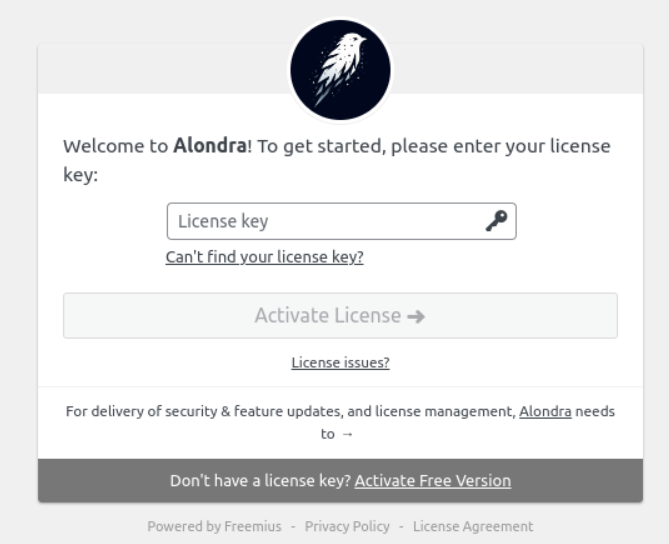The height and width of the screenshot is (544, 669).
Task: Click the arrow icon beside Activate License
Action: 416,317
